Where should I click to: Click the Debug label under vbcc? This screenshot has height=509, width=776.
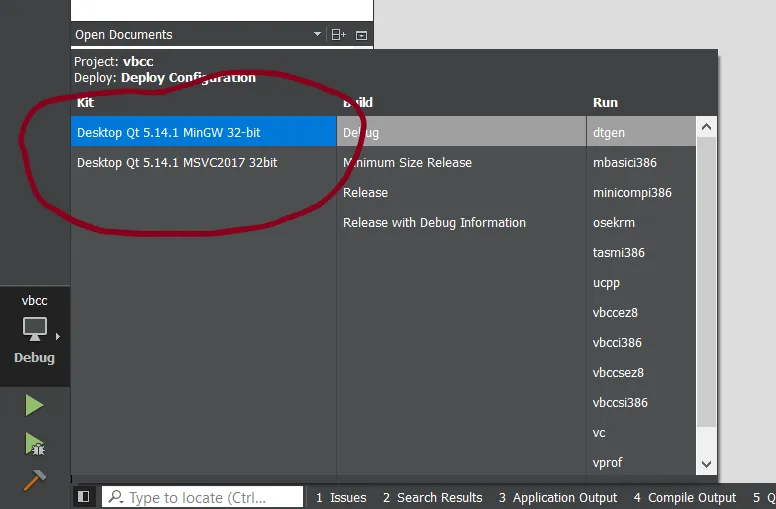tap(34, 357)
